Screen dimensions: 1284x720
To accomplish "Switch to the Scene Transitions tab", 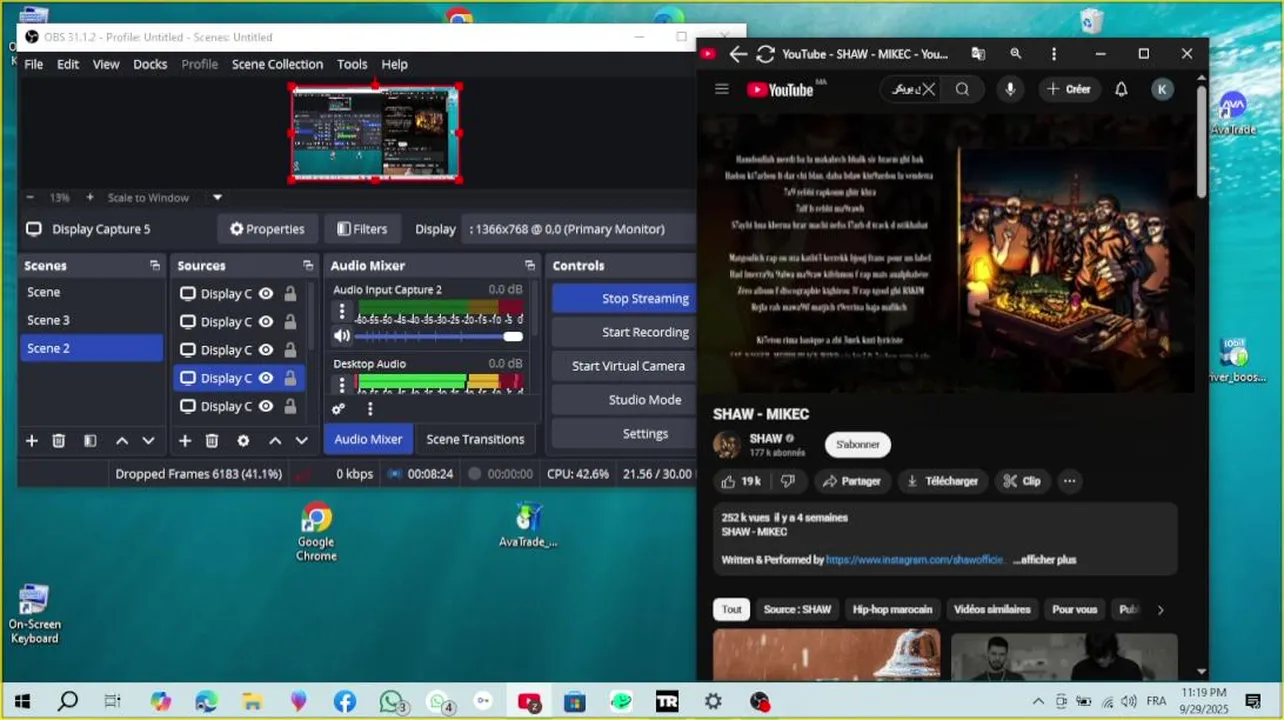I will pyautogui.click(x=475, y=439).
